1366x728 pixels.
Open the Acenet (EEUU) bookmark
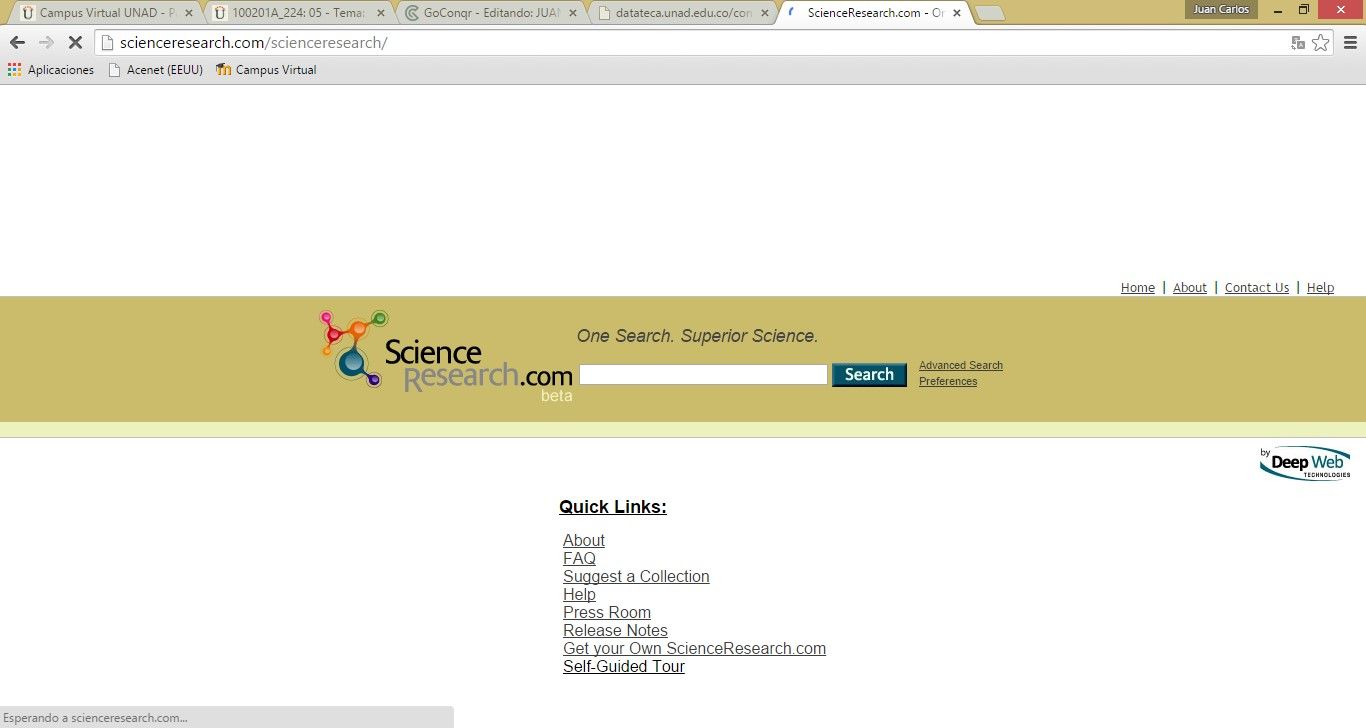click(155, 70)
